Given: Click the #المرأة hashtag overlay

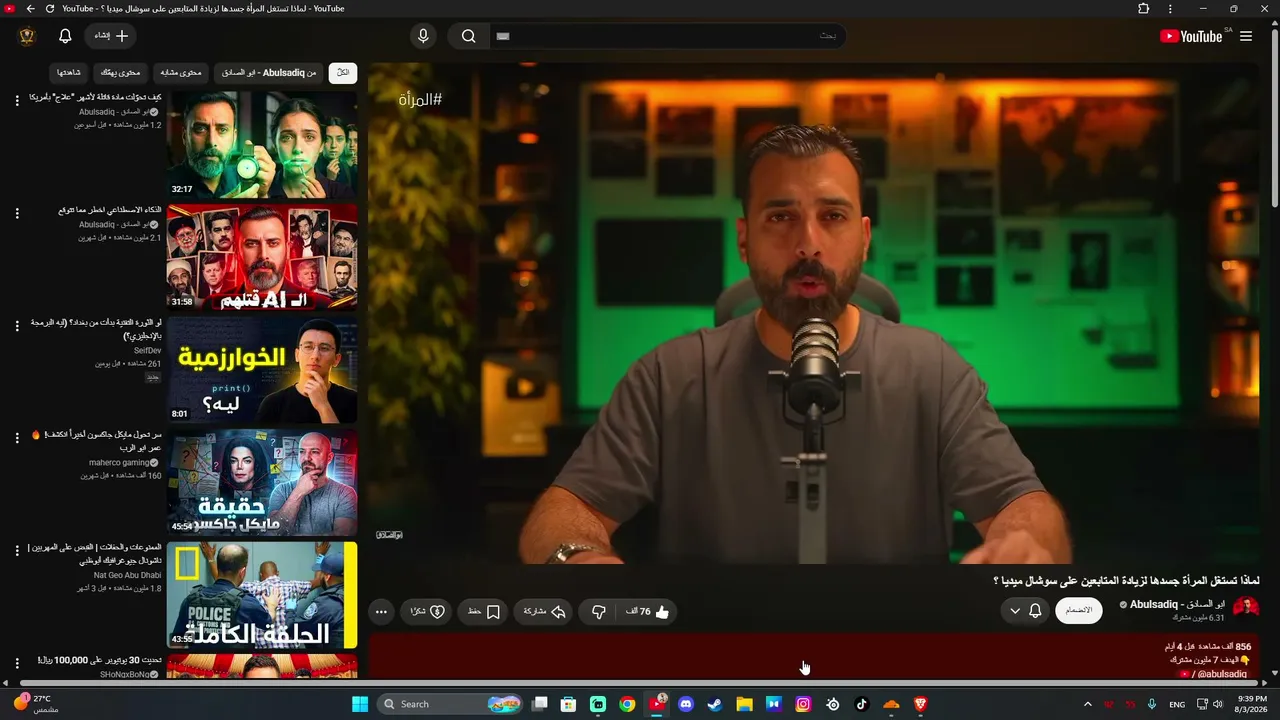Looking at the screenshot, I should click(x=420, y=99).
